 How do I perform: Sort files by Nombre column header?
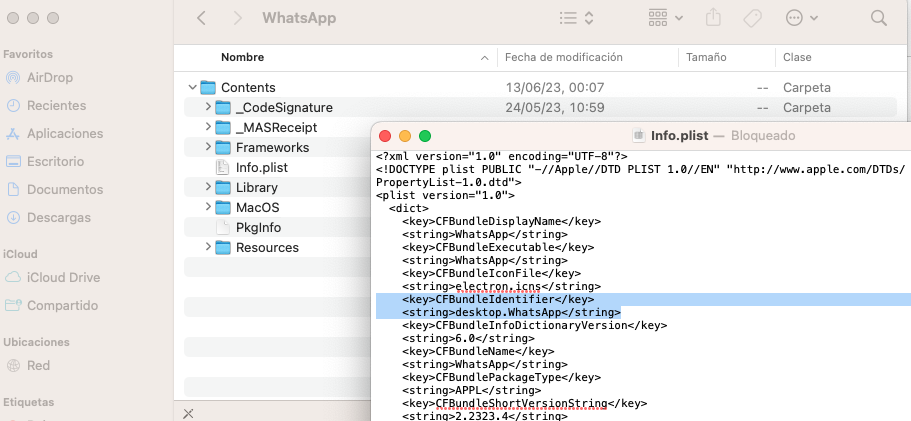[242, 58]
